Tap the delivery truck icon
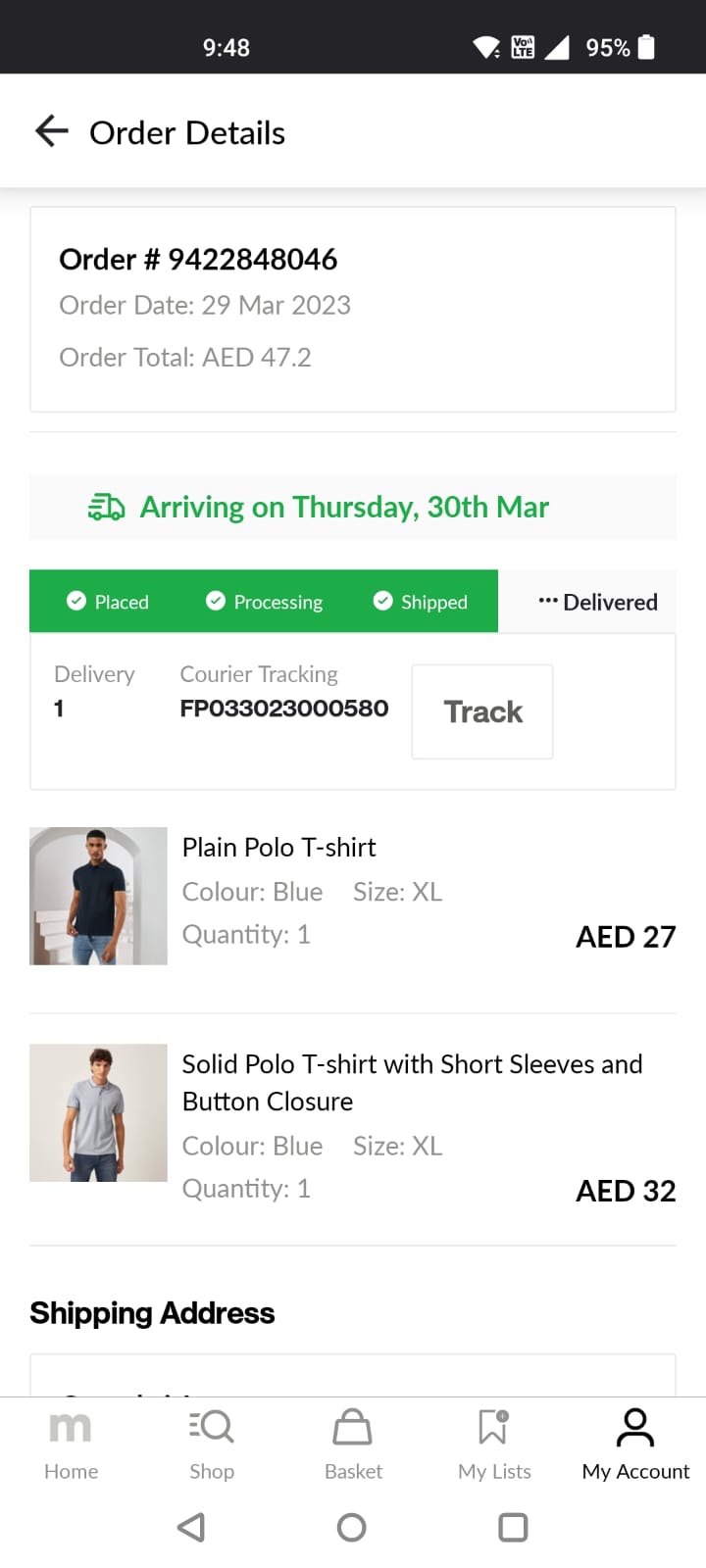Viewport: 706px width, 1568px height. pyautogui.click(x=106, y=507)
